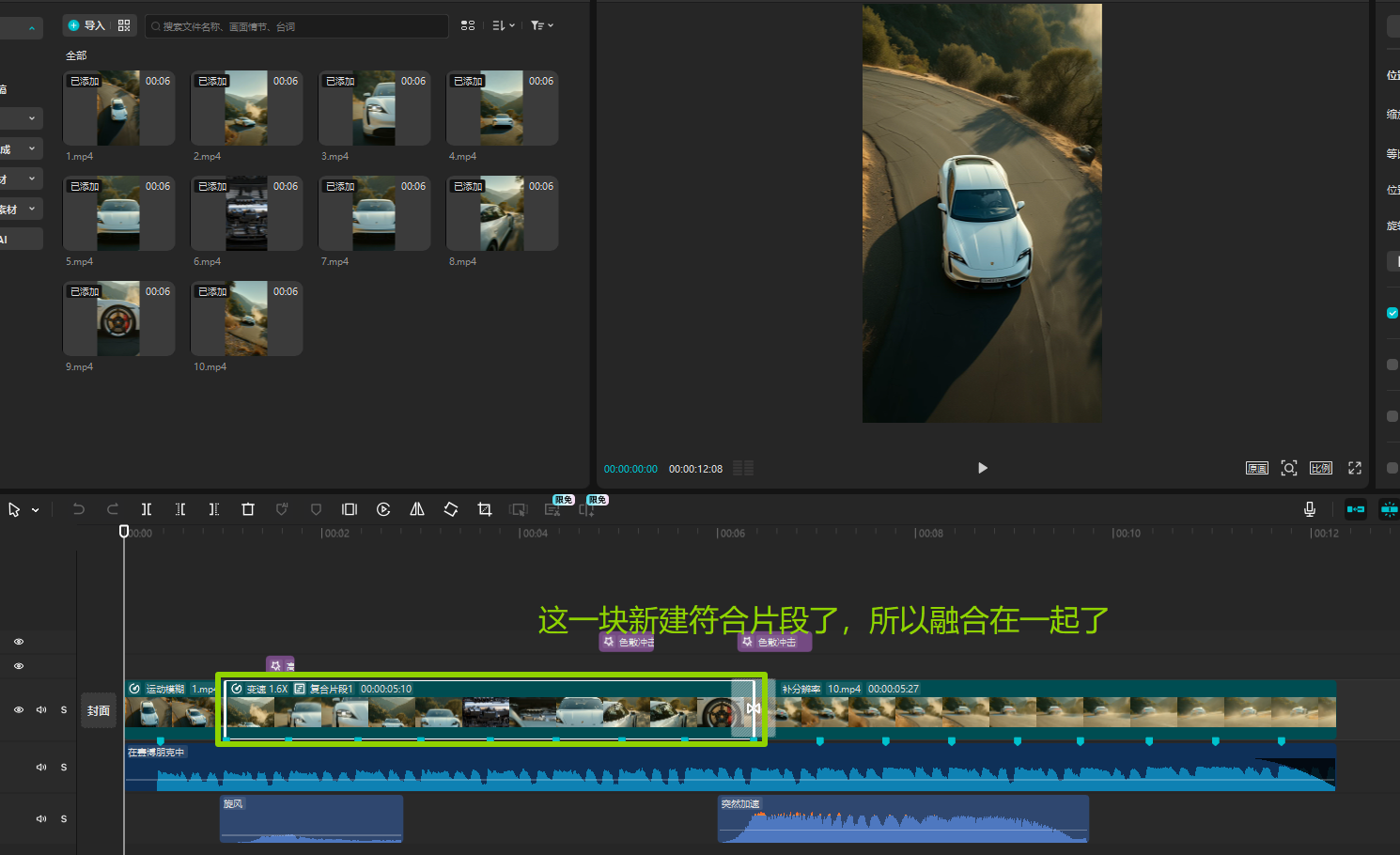The height and width of the screenshot is (855, 1400).
Task: Click the split clip tool in timeline toolbar
Action: point(147,509)
